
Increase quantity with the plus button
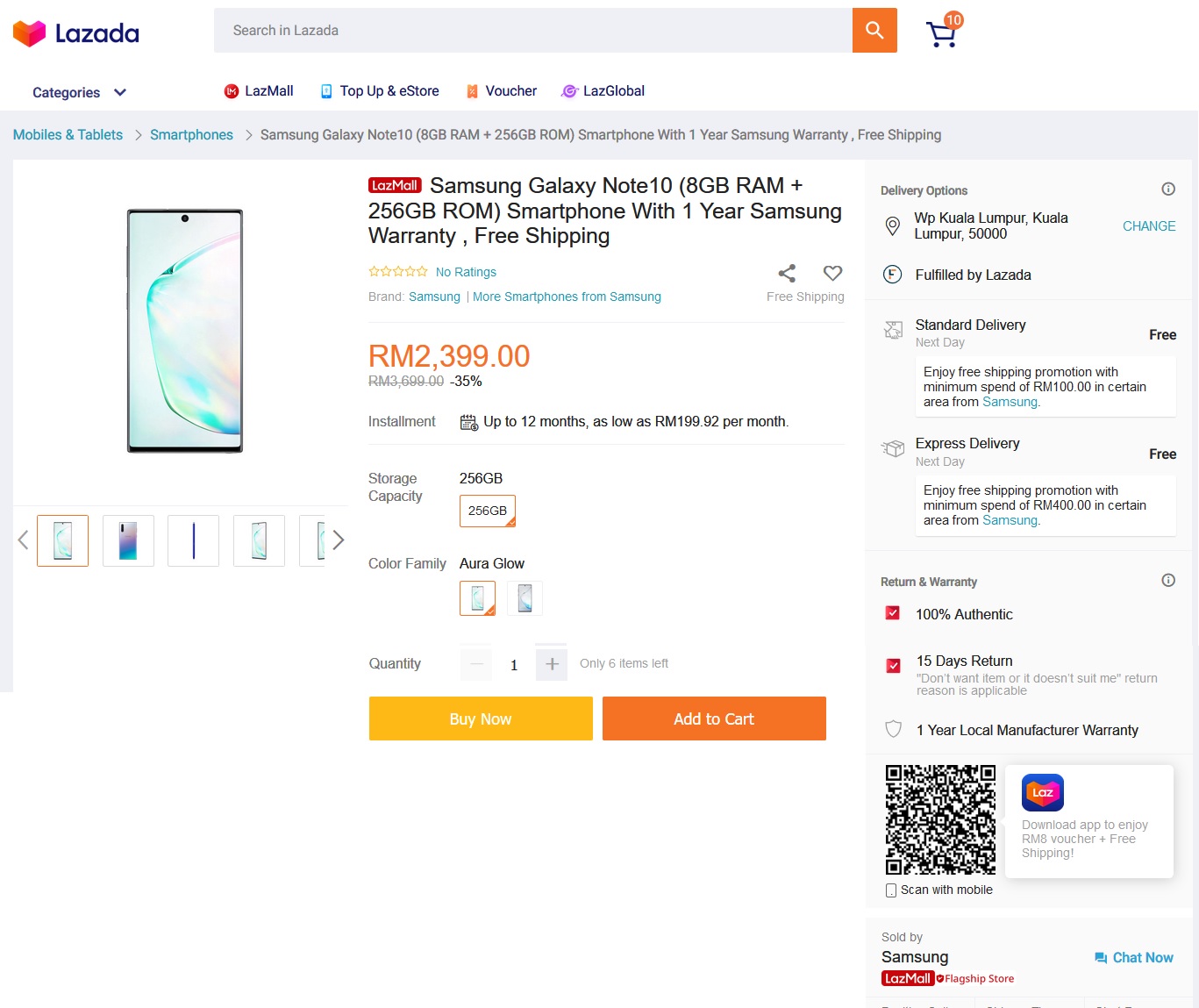pyautogui.click(x=552, y=664)
